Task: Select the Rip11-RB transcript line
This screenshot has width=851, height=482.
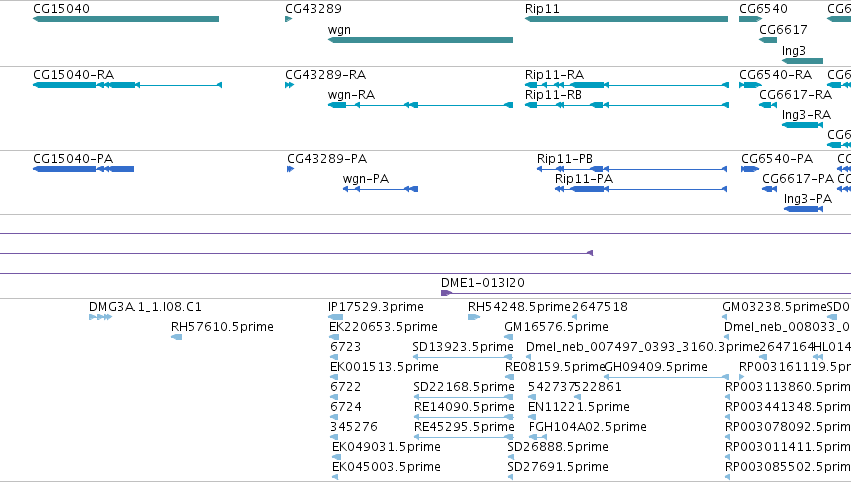Action: click(627, 105)
